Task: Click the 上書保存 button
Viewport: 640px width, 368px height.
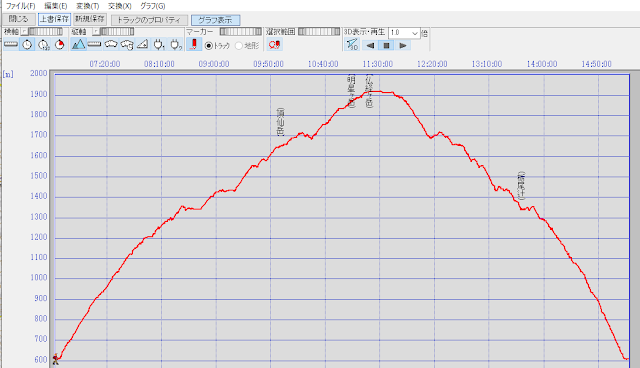Action: (54, 19)
